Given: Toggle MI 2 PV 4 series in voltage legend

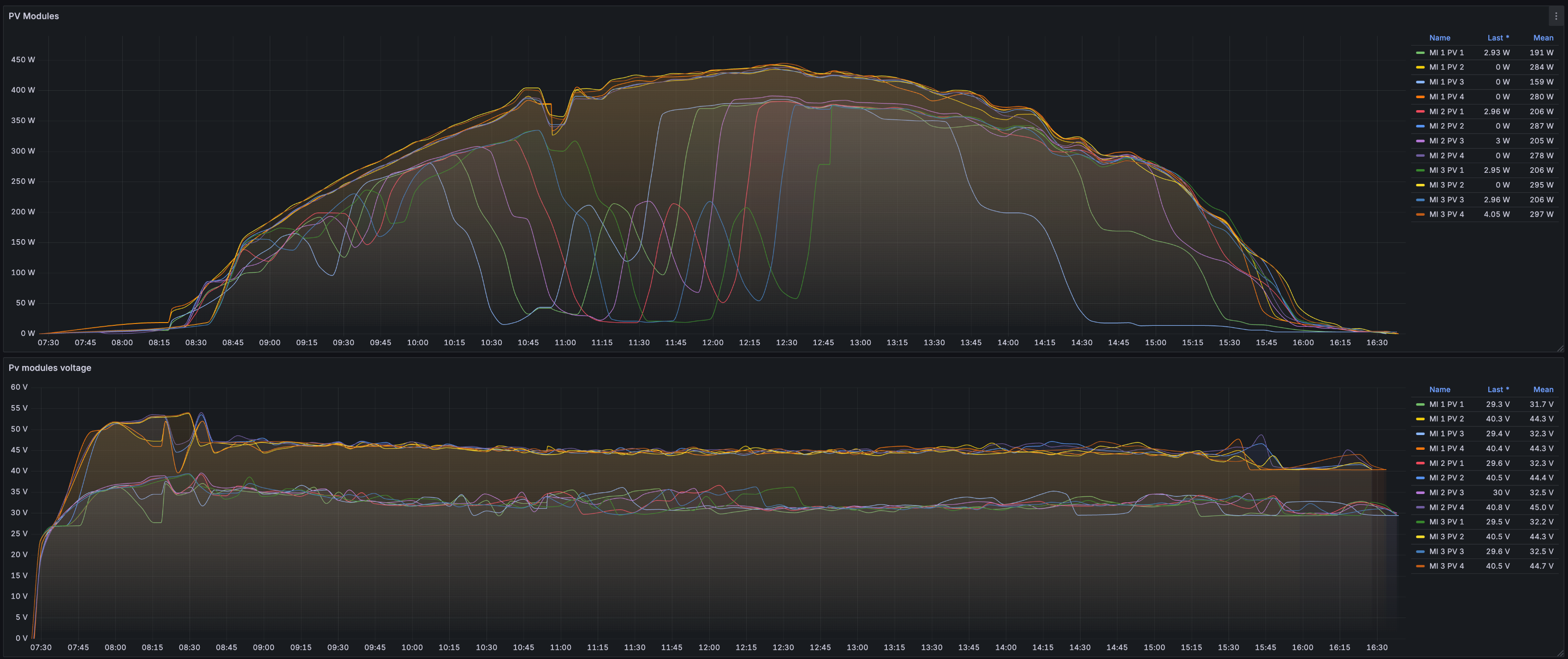Looking at the screenshot, I should pos(1446,507).
